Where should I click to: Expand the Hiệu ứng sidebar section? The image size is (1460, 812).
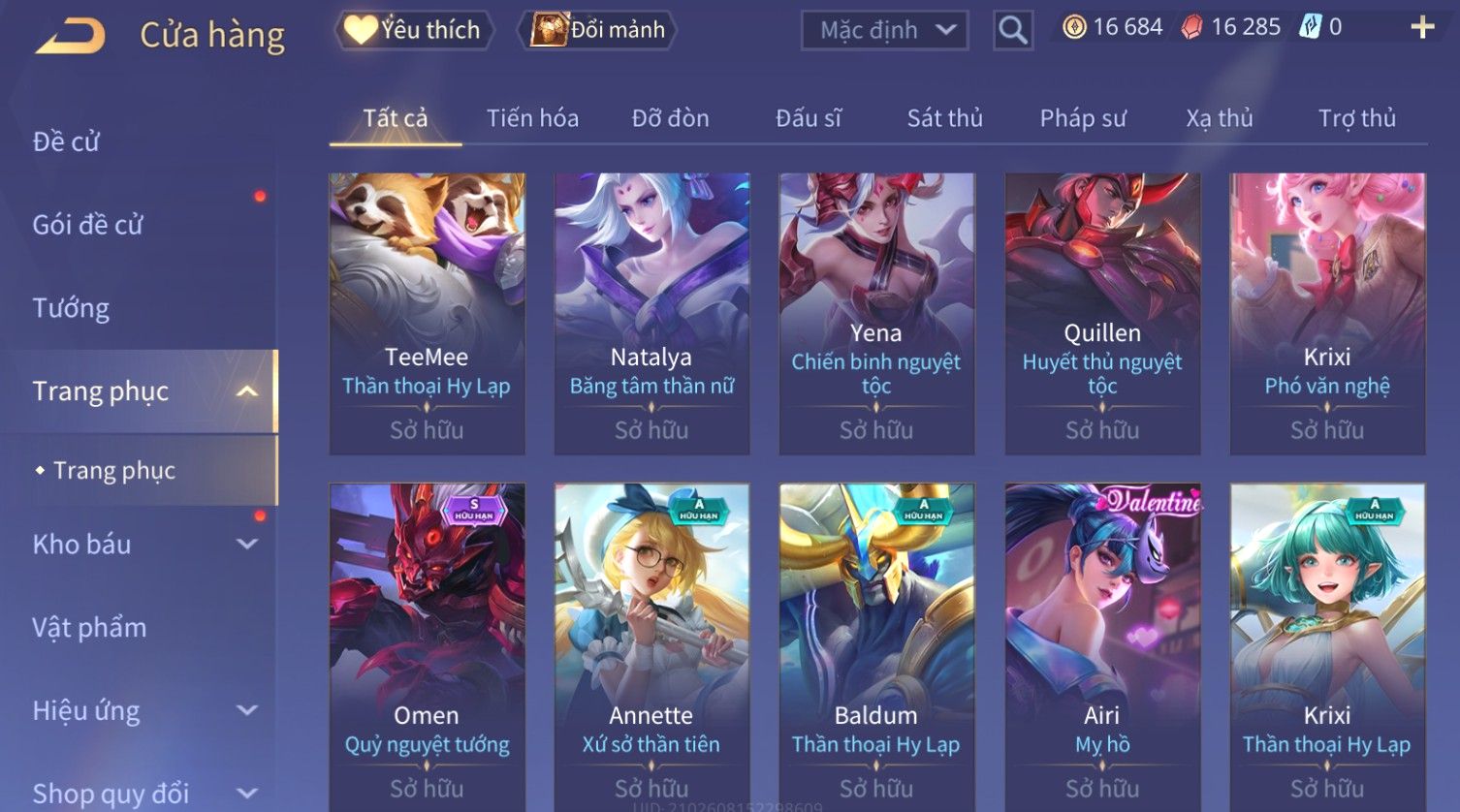tap(247, 710)
